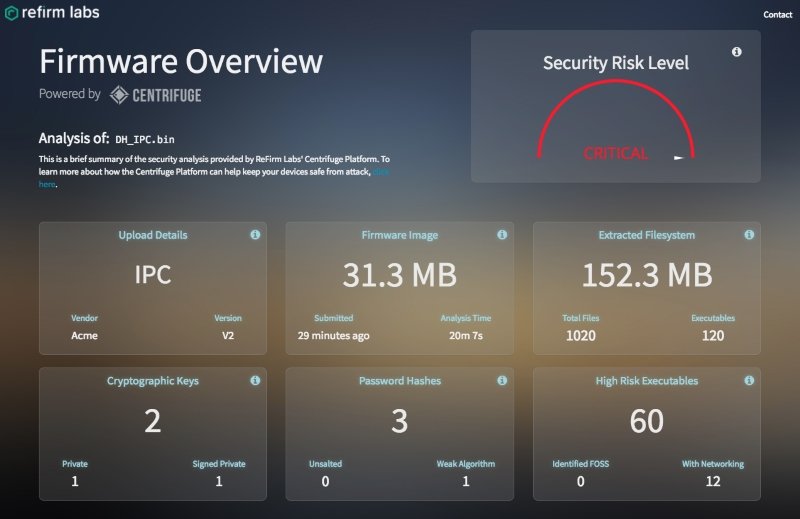Screen dimensions: 800x519
Task: Click the Extracted Filesystem title
Action: 646,235
